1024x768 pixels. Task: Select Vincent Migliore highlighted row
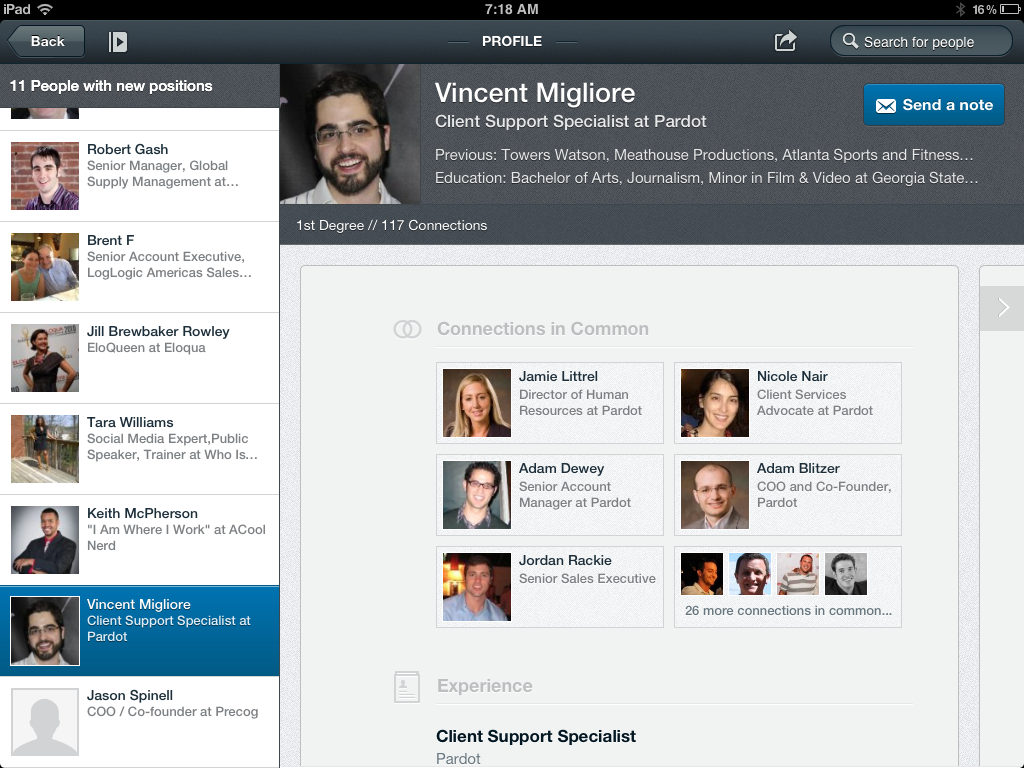140,631
